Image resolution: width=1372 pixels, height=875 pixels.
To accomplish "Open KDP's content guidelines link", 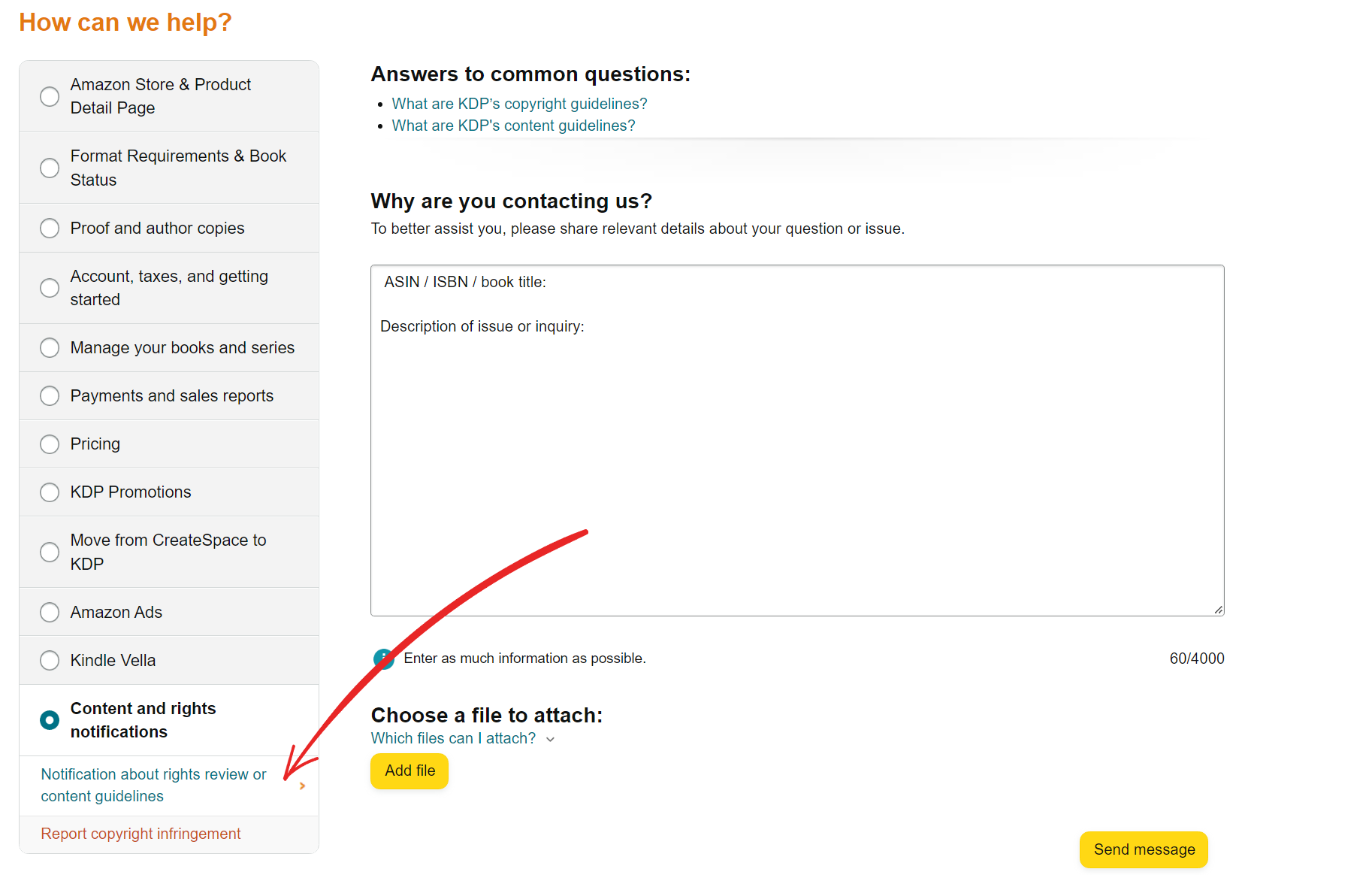I will (513, 126).
